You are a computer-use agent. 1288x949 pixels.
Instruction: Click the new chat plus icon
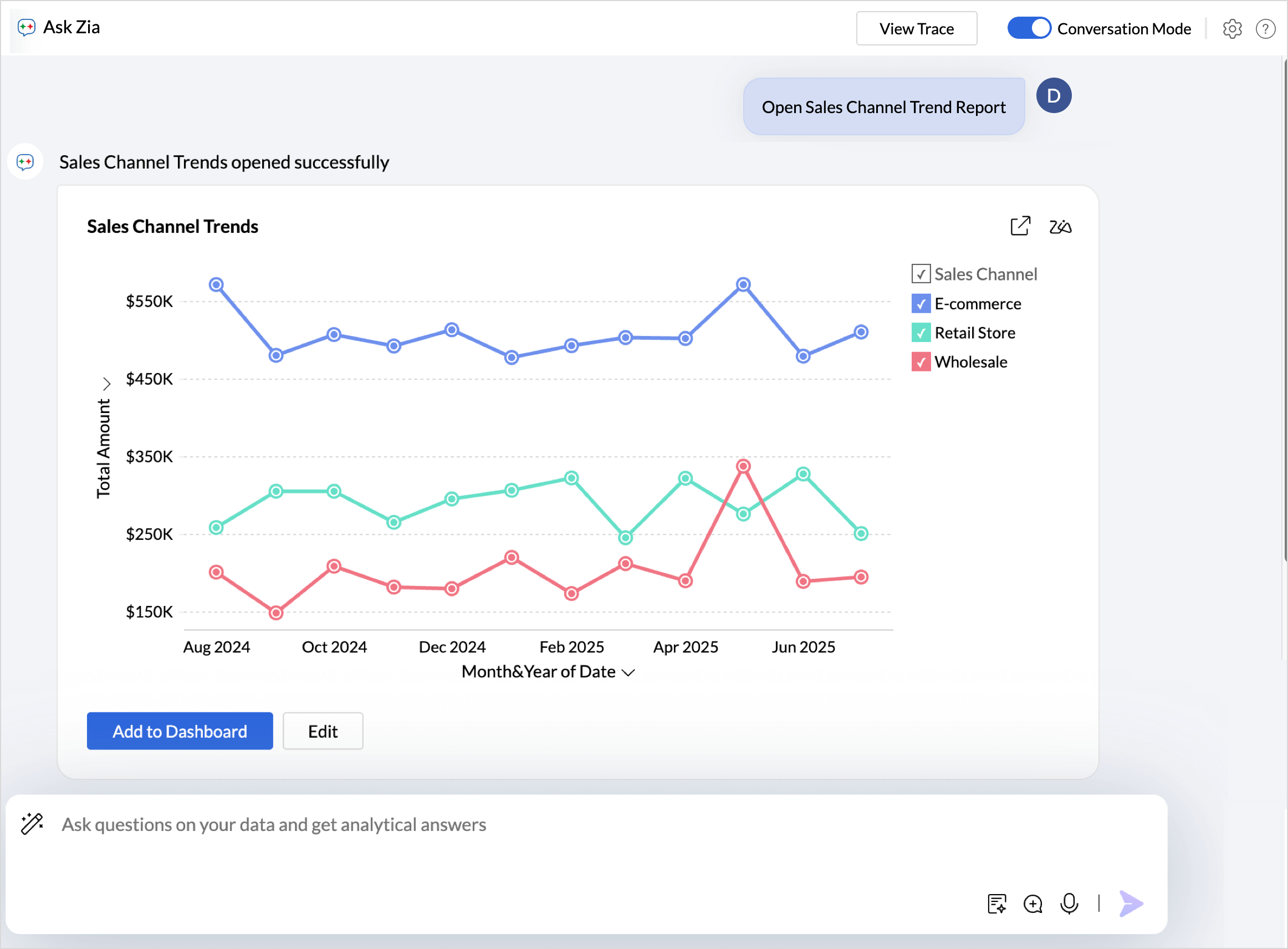[x=1033, y=904]
